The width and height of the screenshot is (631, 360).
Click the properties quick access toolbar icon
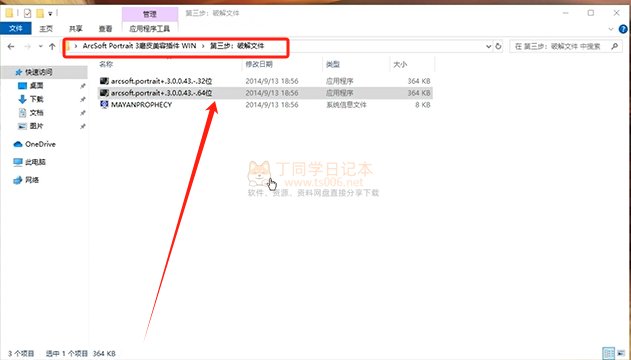click(27, 14)
